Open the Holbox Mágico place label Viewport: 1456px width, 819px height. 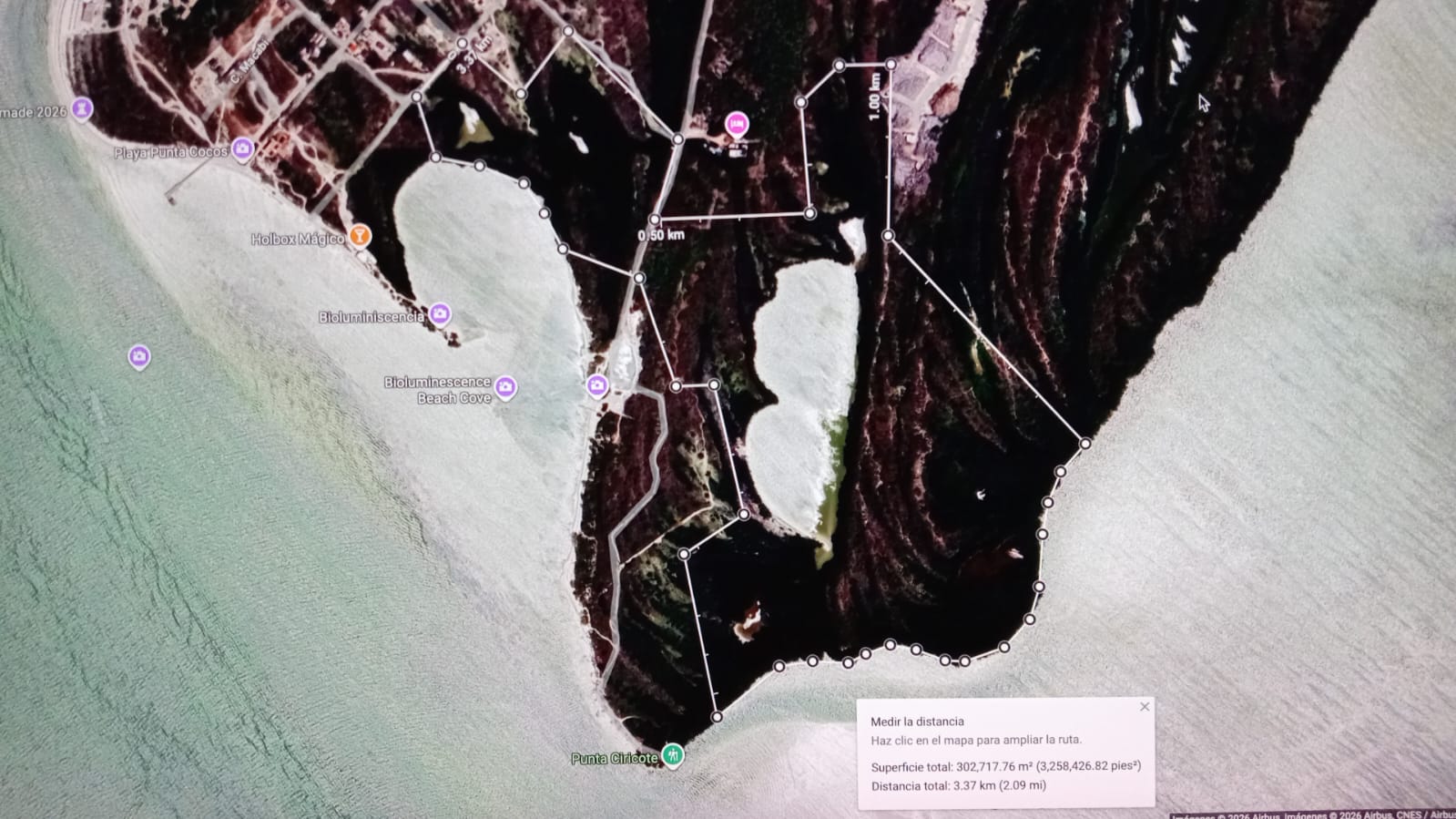coord(297,240)
